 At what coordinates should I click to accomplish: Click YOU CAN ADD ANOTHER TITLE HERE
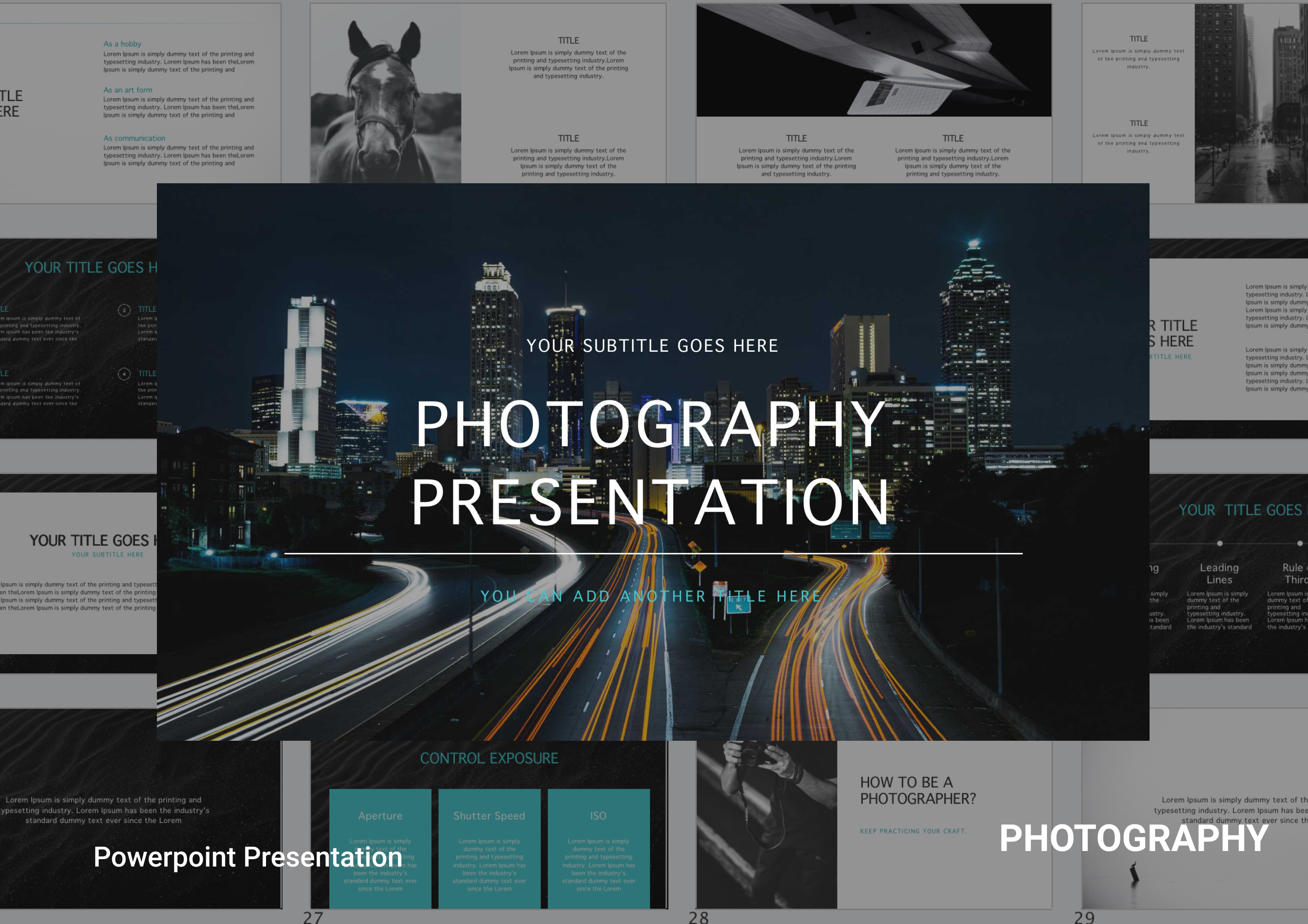coord(651,596)
